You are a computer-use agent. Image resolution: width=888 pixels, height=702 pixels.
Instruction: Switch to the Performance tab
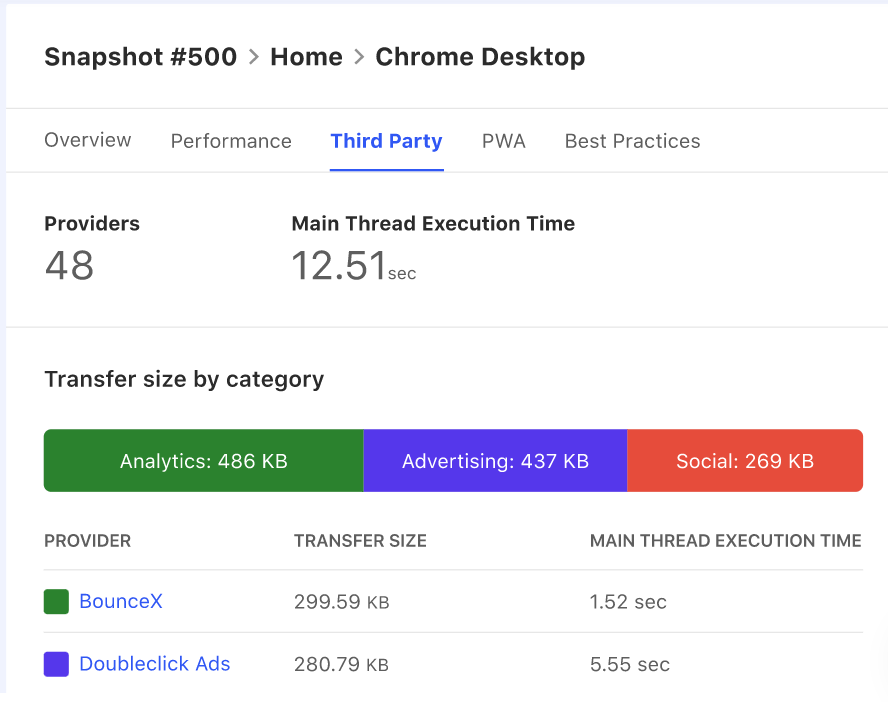pos(231,141)
